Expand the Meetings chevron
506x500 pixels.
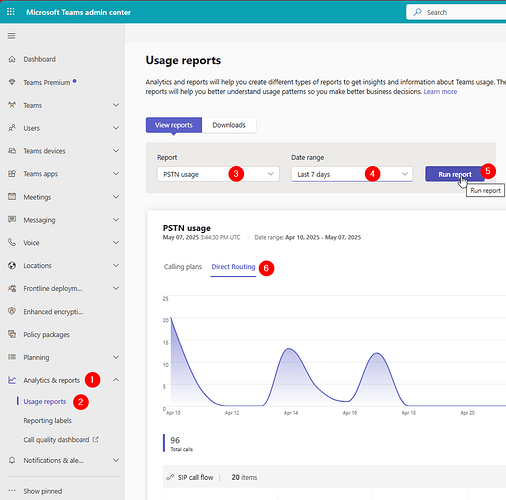pyautogui.click(x=116, y=197)
